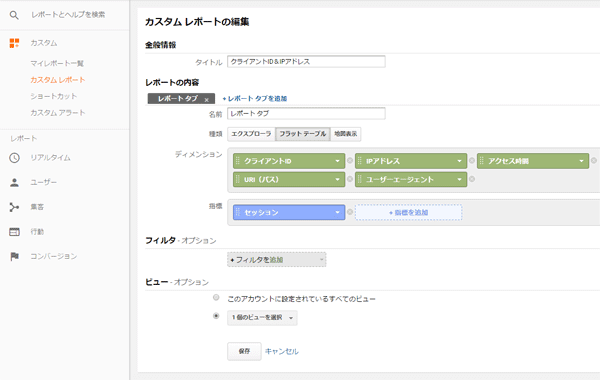Open the リアルタイム report label
Screen dimensions: 600x380
pos(51,158)
